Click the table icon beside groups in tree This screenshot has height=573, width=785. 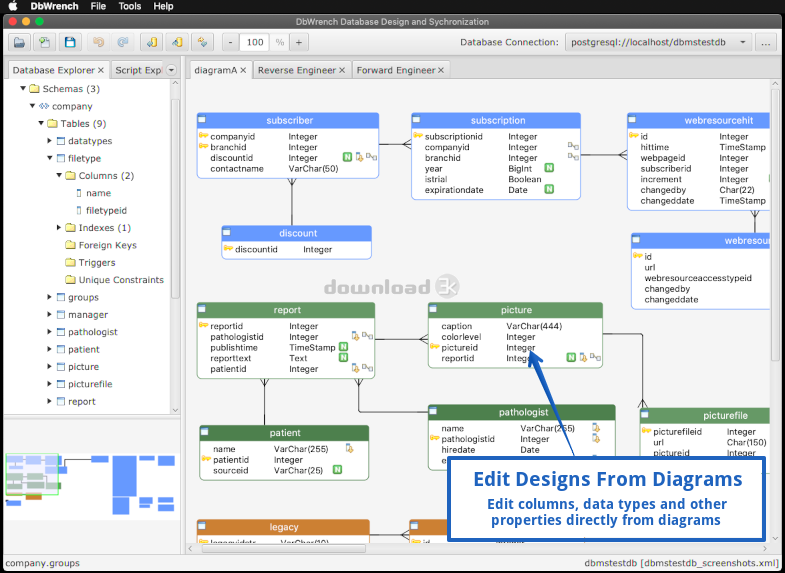(x=61, y=297)
